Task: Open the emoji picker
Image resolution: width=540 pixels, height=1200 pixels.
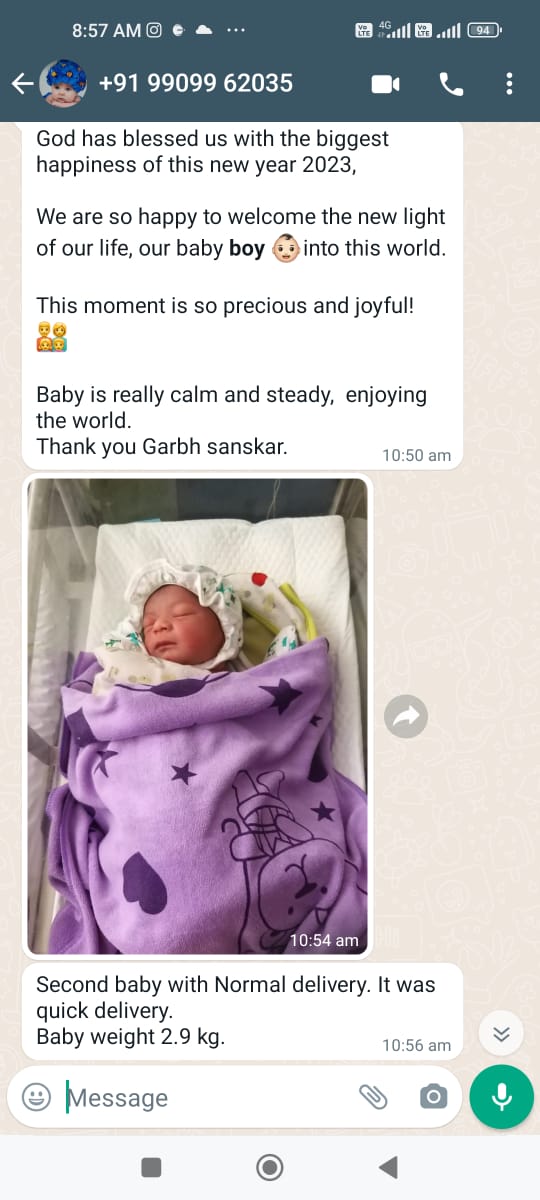Action: [36, 1097]
